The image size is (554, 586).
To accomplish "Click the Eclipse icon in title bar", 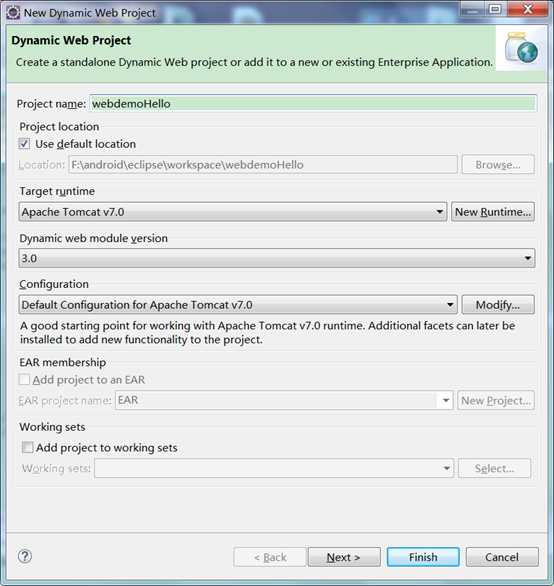I will [13, 12].
